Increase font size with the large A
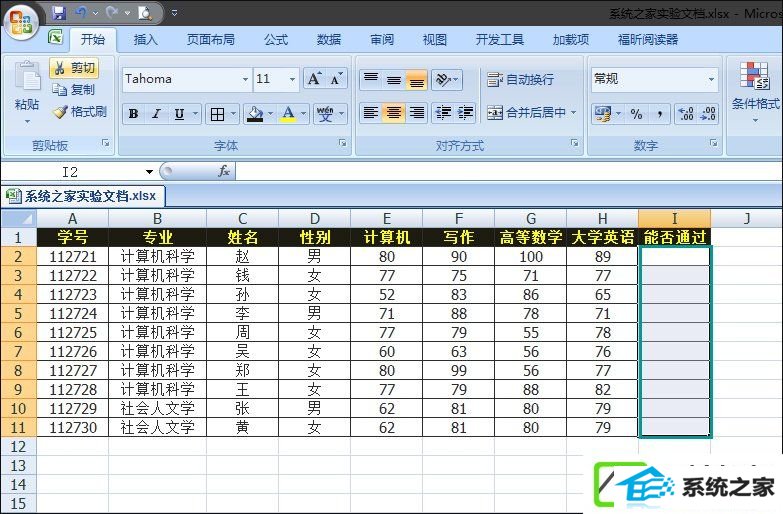 point(314,79)
